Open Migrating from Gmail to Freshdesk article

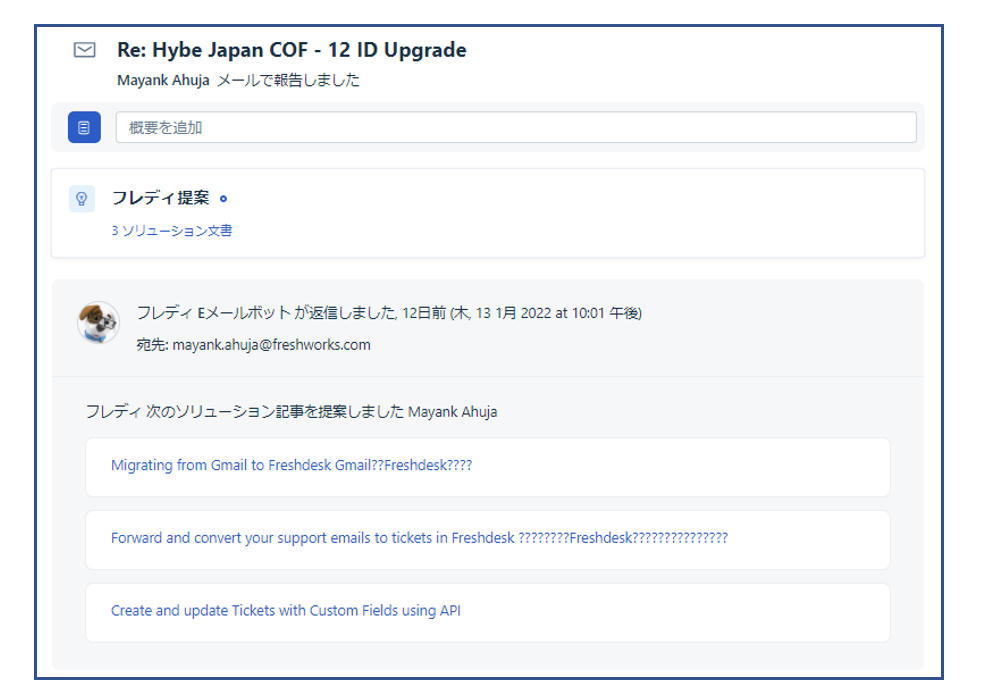(x=292, y=465)
